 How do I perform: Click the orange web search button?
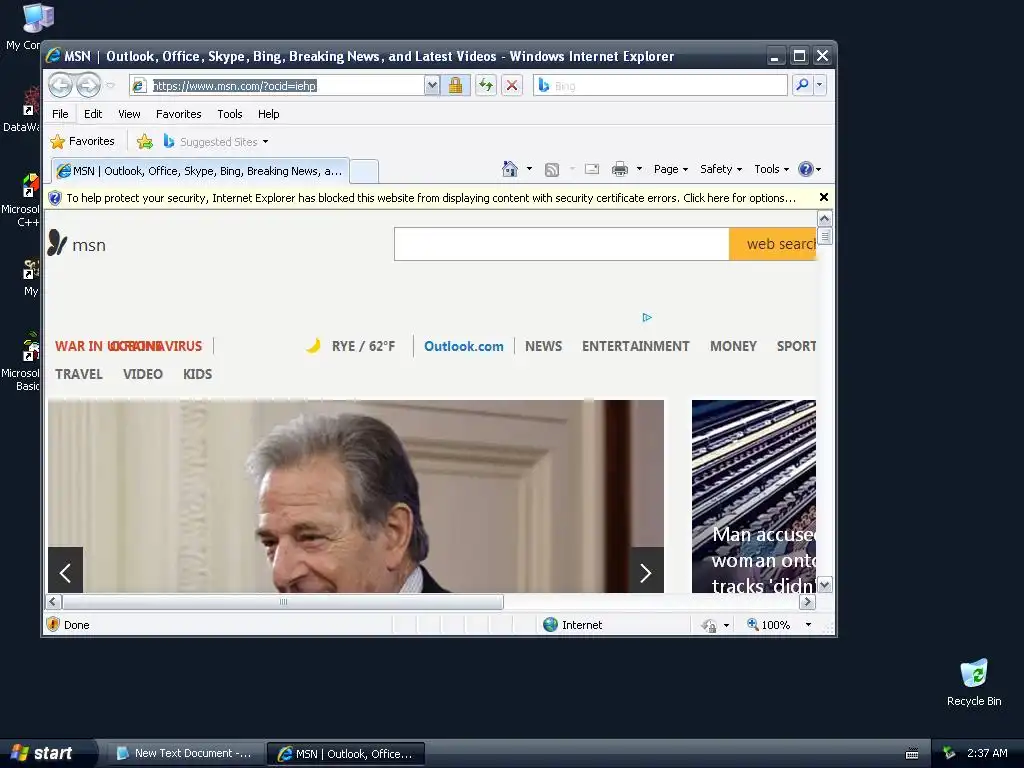pos(773,244)
